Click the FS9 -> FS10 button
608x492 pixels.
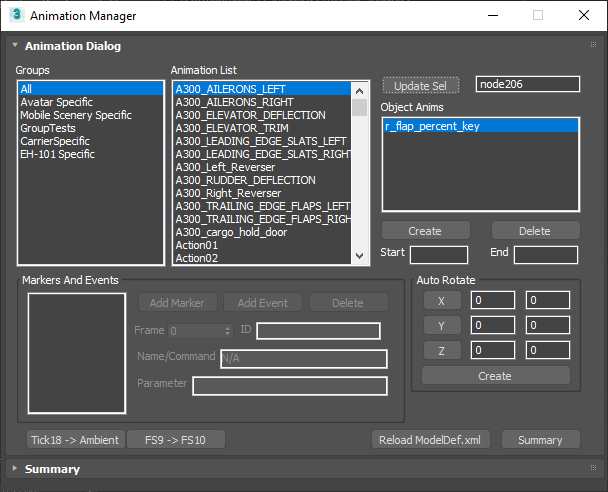176,439
